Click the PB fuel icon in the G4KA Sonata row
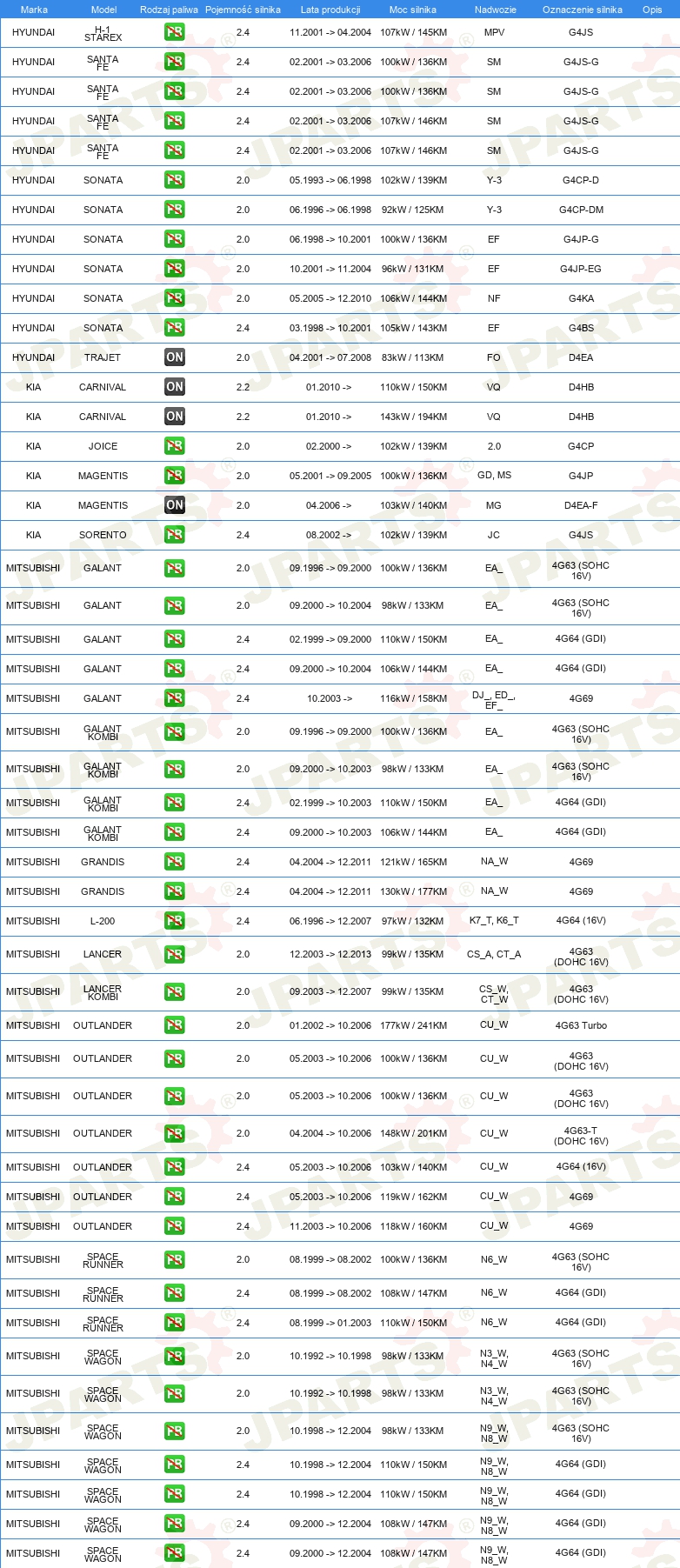680x1568 pixels. (174, 298)
